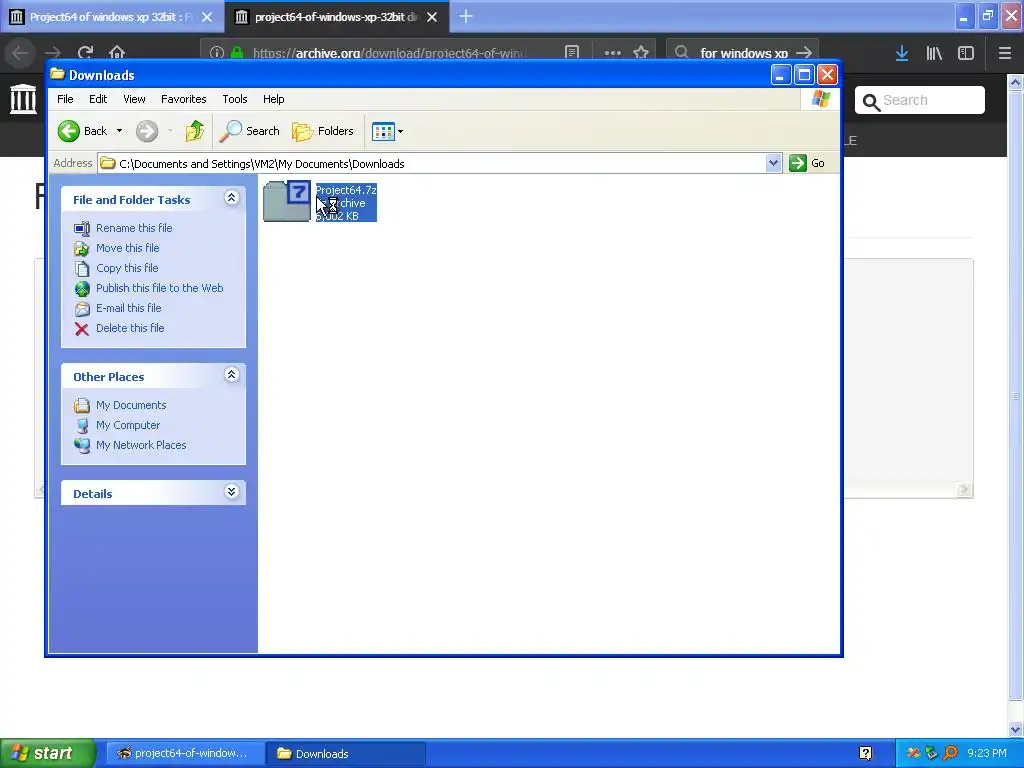The image size is (1024, 768).
Task: Open the Favorites menu
Action: click(x=184, y=99)
